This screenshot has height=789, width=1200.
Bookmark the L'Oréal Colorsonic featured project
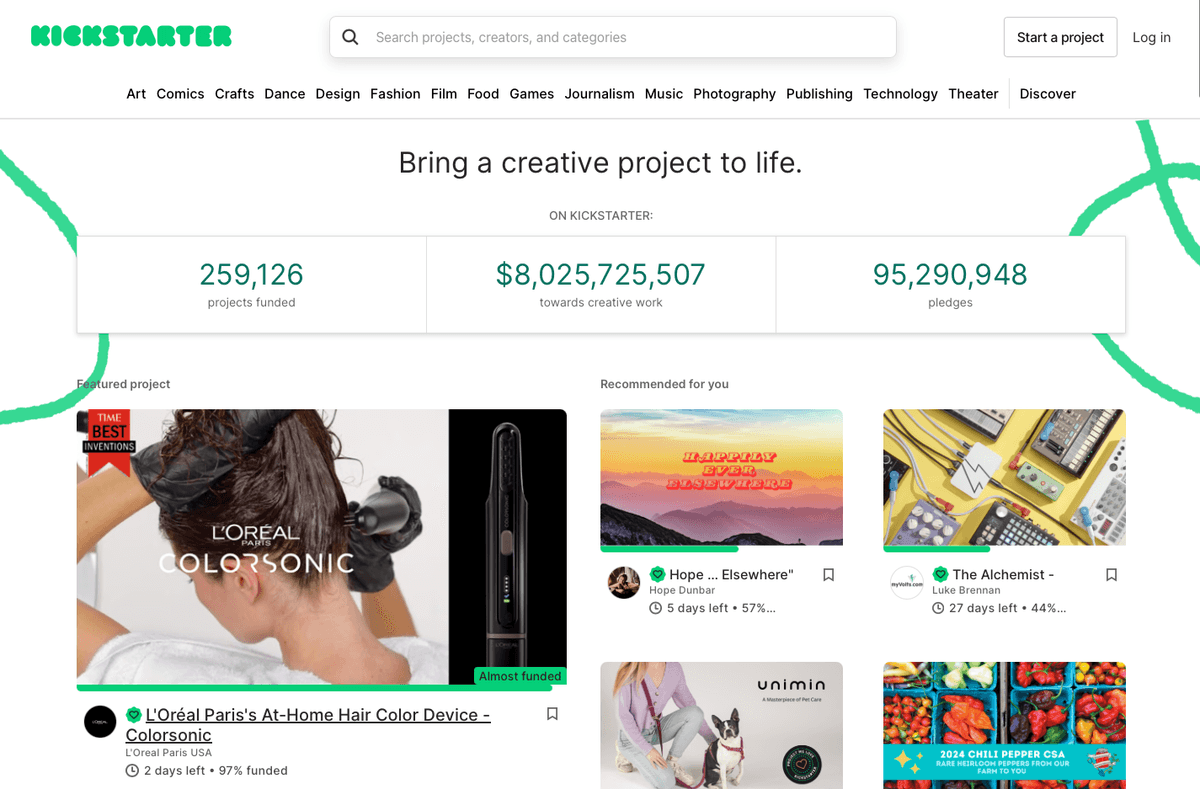tap(552, 714)
